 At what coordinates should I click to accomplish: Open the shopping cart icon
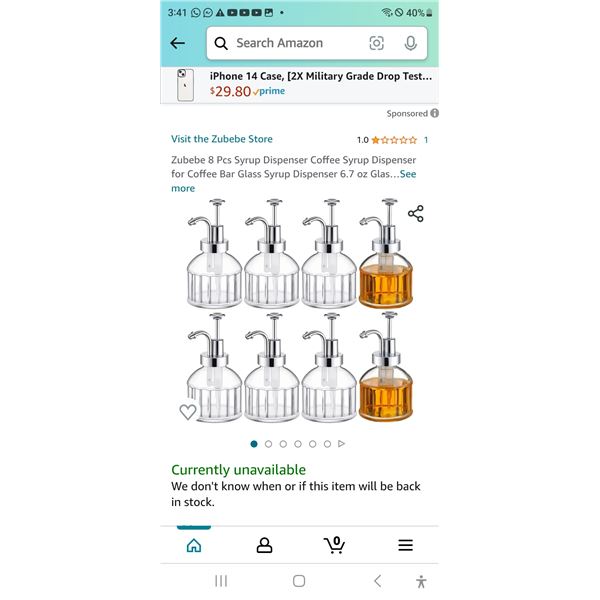pos(335,545)
